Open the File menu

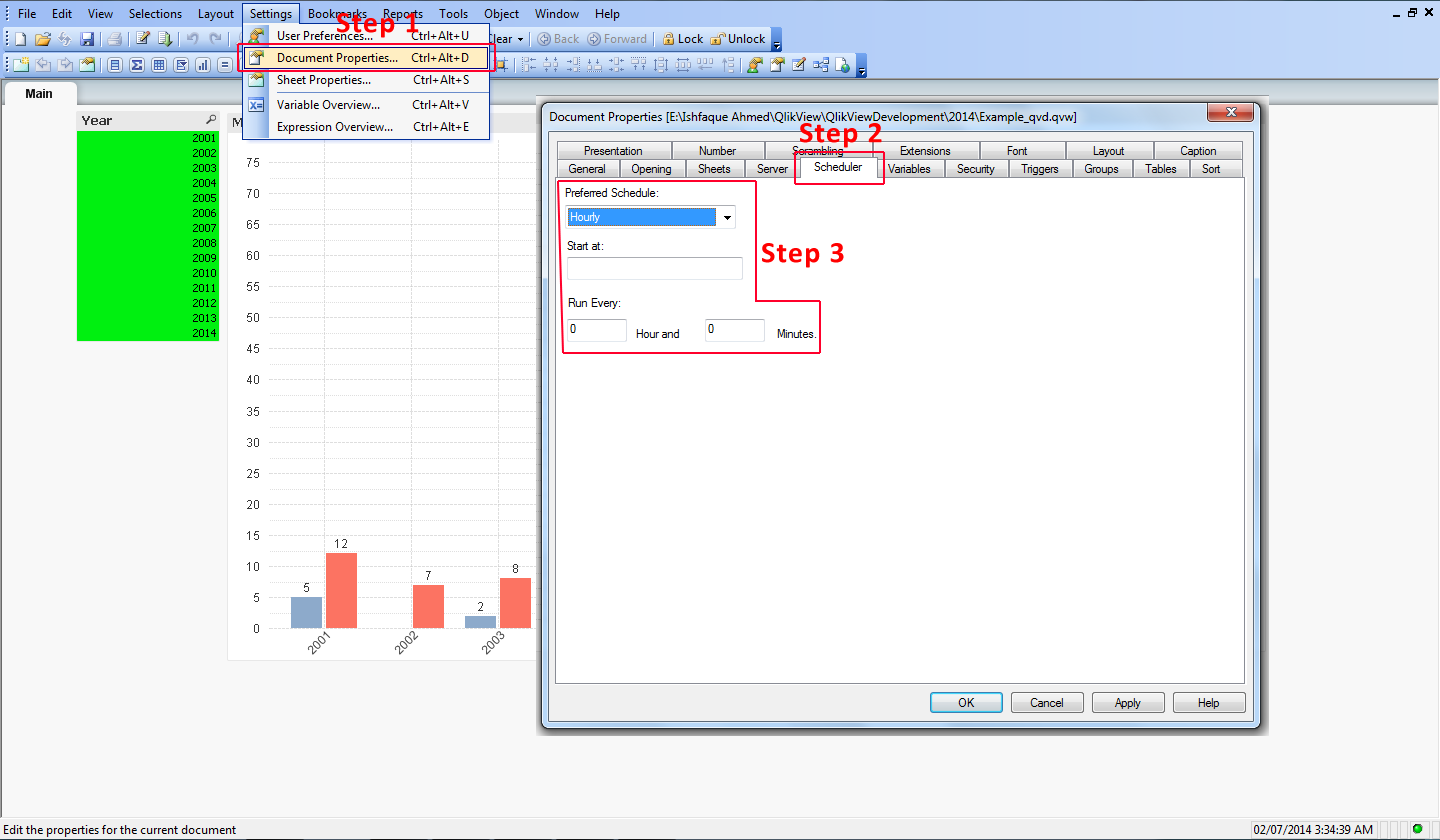pos(27,14)
